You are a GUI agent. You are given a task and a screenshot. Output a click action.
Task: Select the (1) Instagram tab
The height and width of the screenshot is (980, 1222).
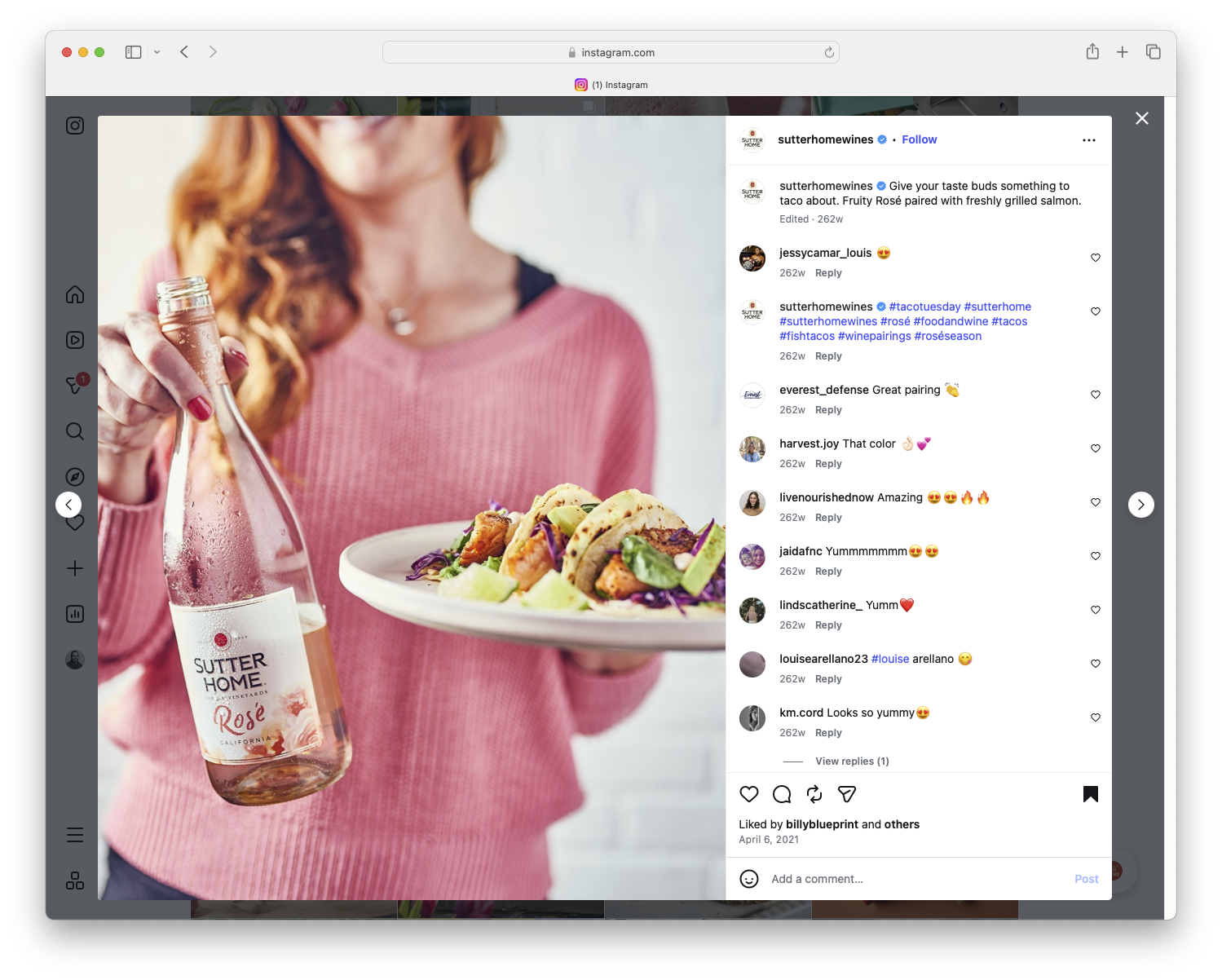click(611, 85)
